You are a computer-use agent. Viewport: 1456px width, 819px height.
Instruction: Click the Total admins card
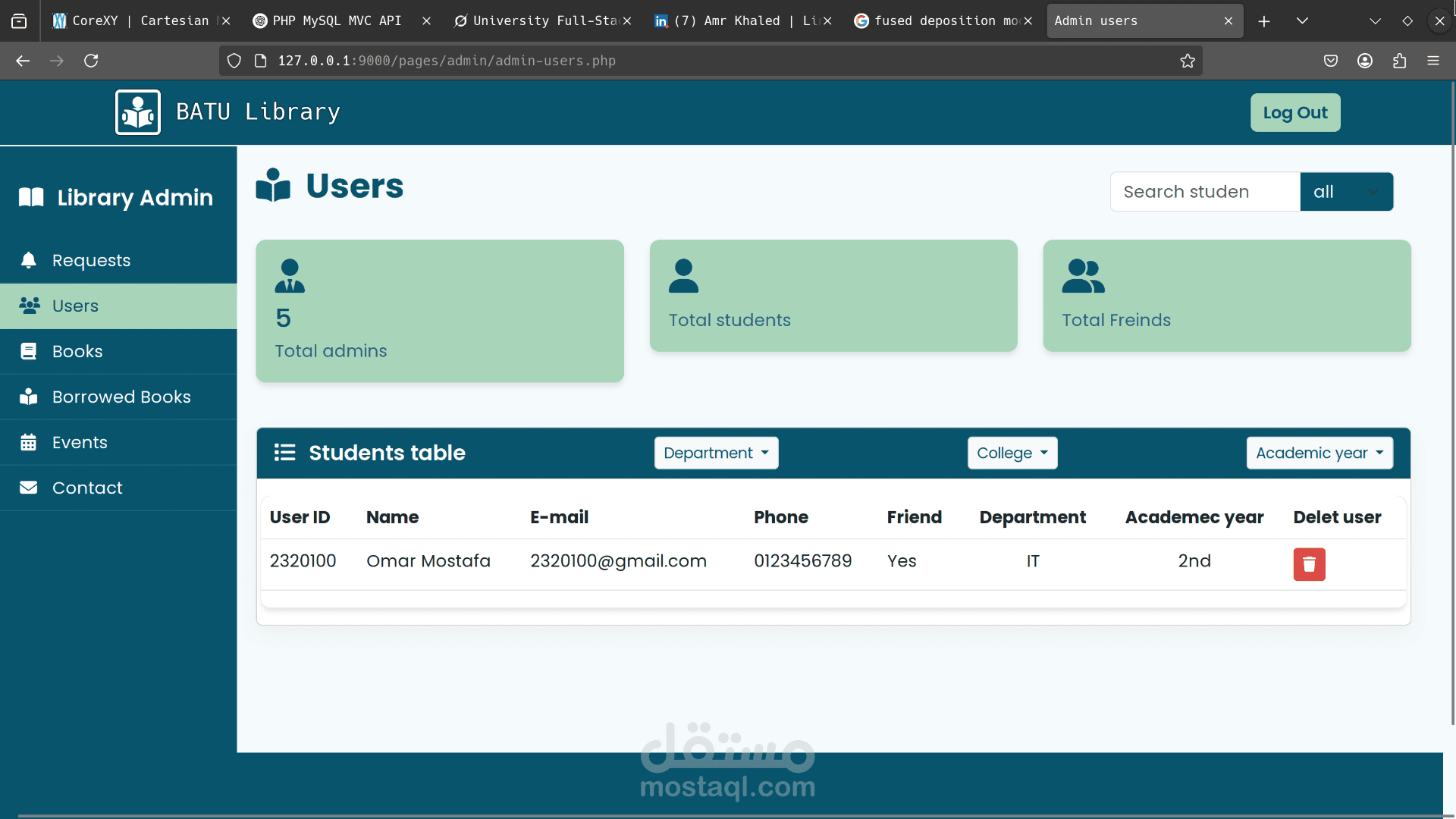440,311
